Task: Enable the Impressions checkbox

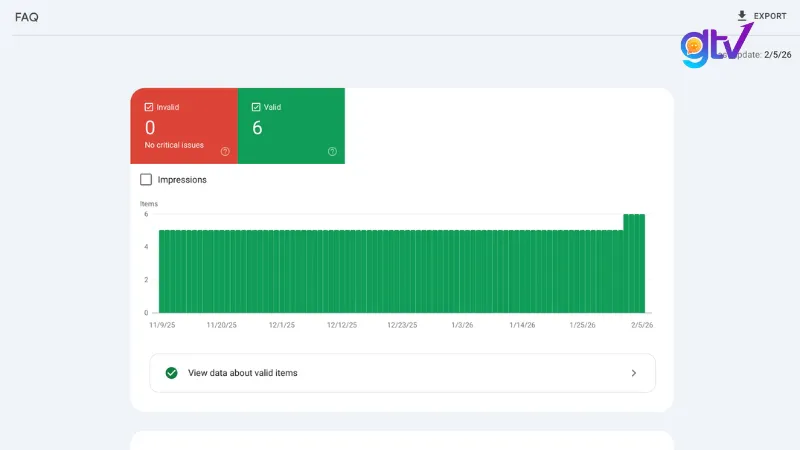Action: (x=146, y=180)
